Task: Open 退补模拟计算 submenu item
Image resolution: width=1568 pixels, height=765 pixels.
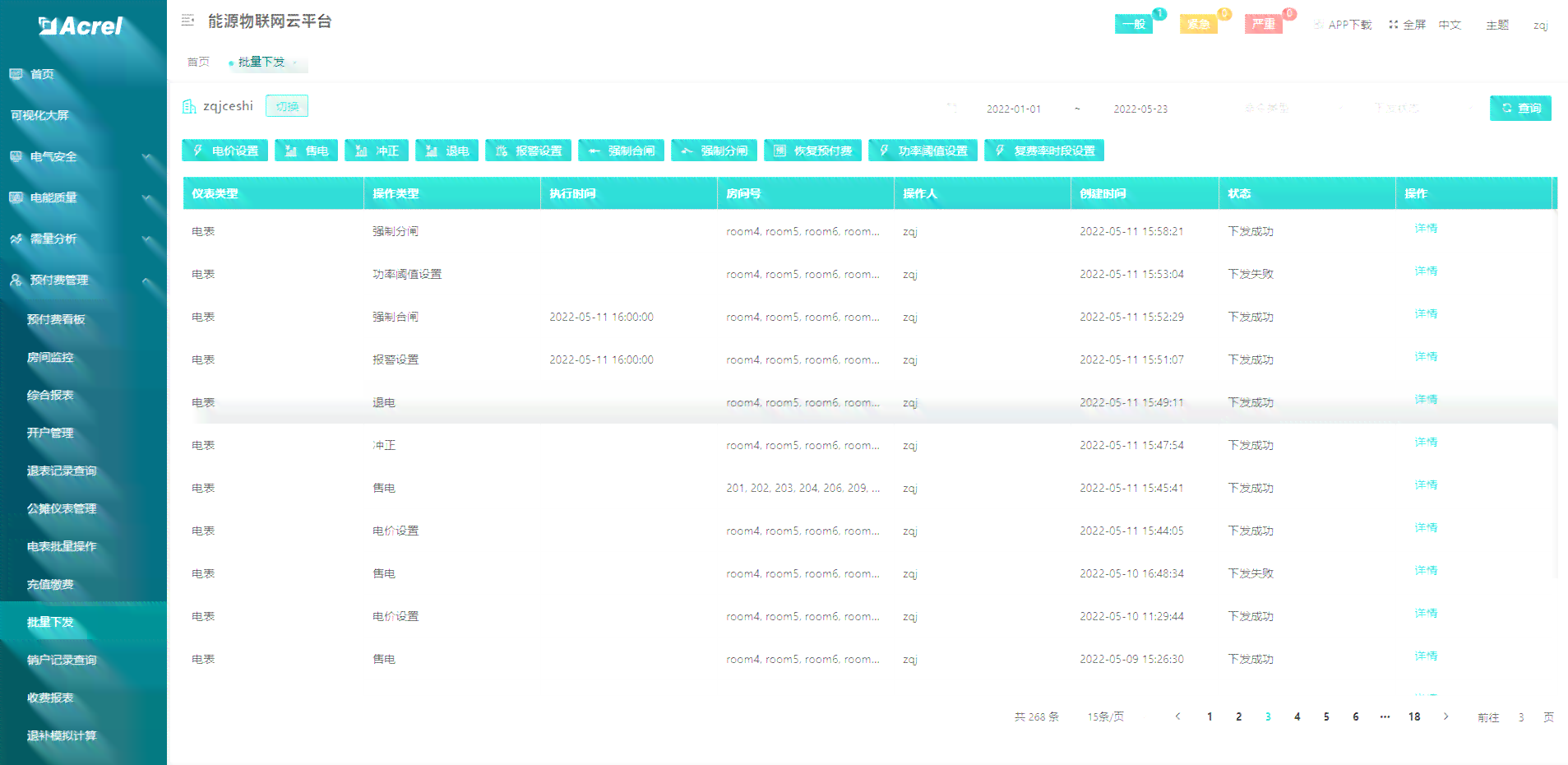Action: [83, 735]
